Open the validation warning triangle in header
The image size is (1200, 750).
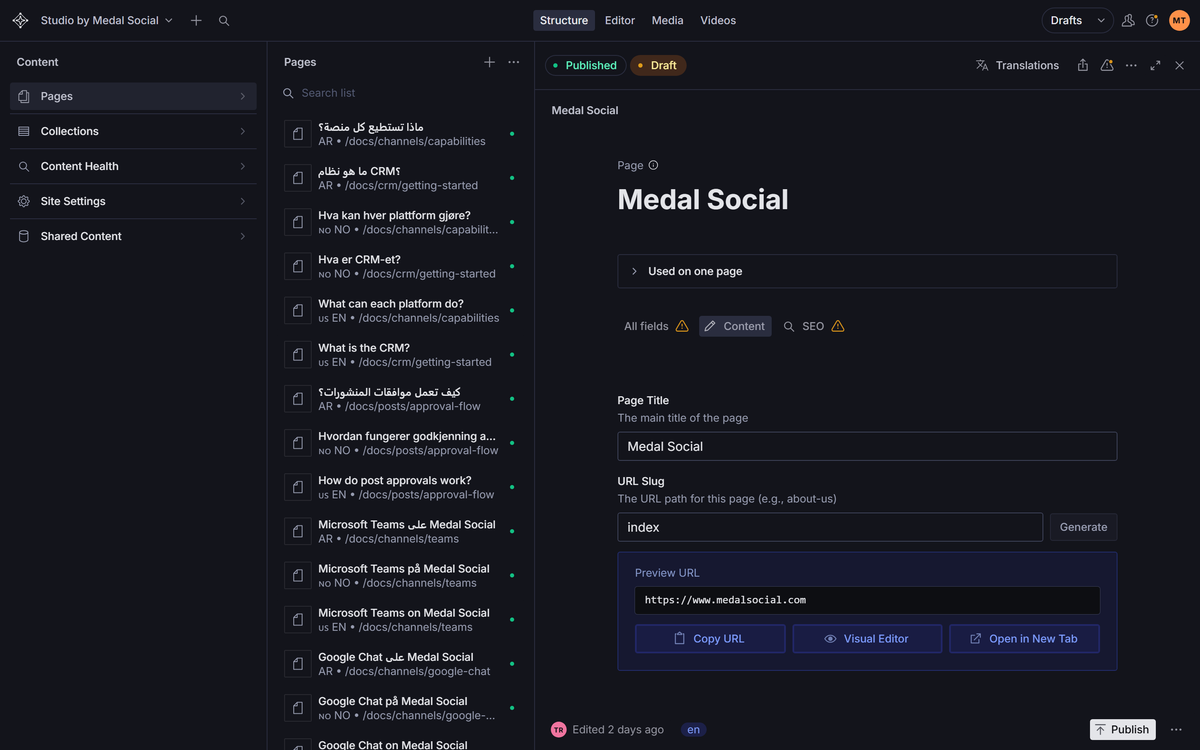[x=1107, y=65]
